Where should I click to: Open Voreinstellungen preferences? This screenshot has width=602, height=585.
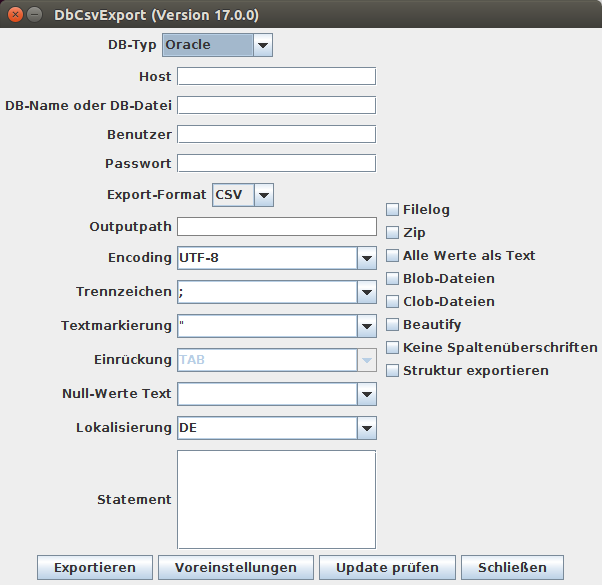pos(236,568)
